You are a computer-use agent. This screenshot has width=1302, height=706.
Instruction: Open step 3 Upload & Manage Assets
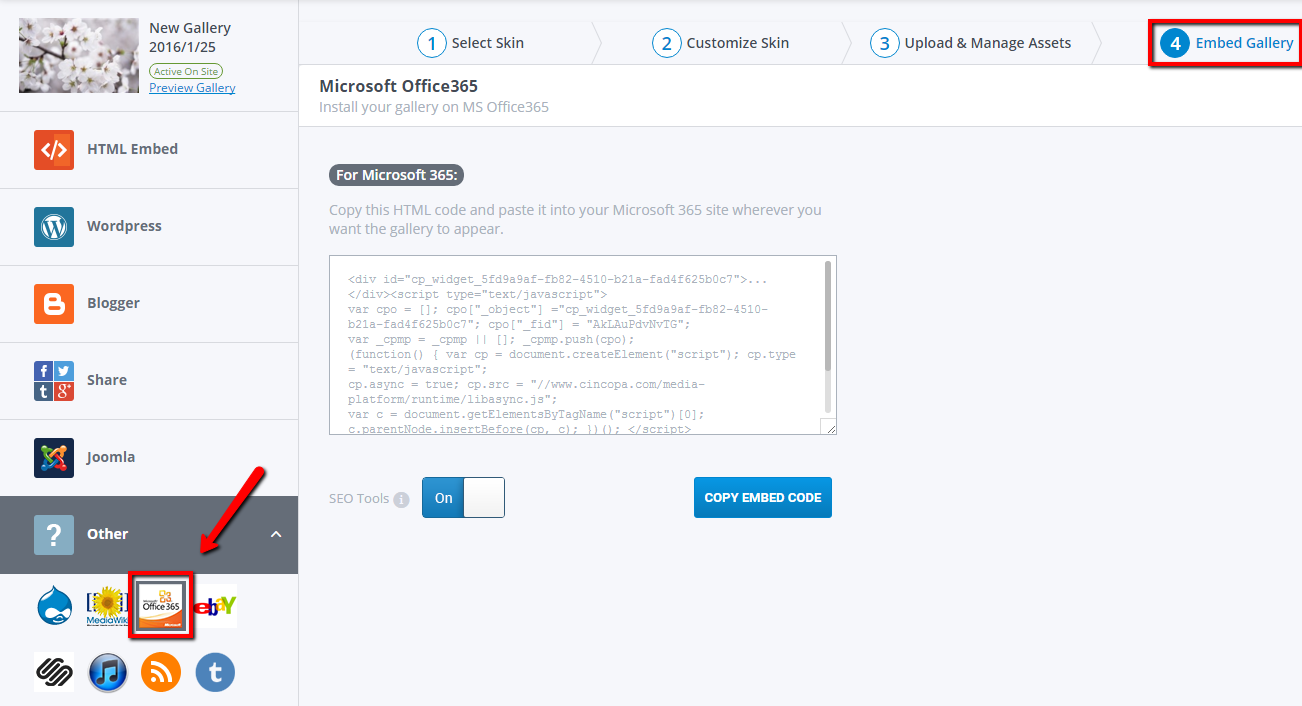pyautogui.click(x=970, y=43)
